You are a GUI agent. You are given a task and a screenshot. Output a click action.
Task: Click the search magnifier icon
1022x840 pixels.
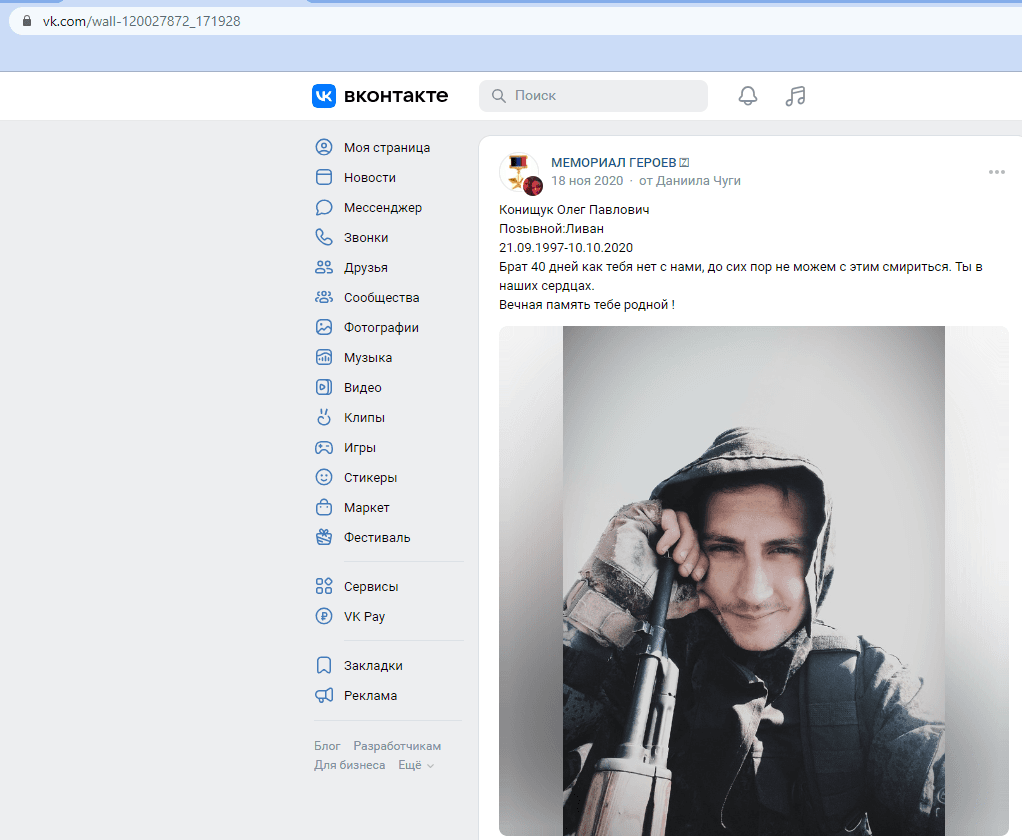499,96
